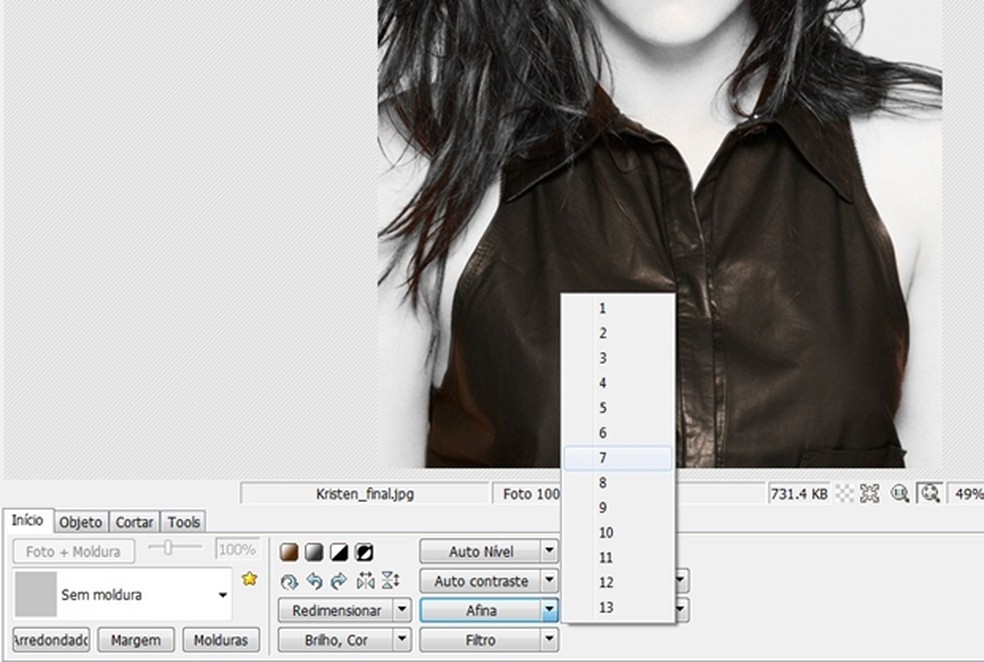Viewport: 984px width, 662px height.
Task: Apply the sepia tone effect icon
Action: [x=289, y=552]
